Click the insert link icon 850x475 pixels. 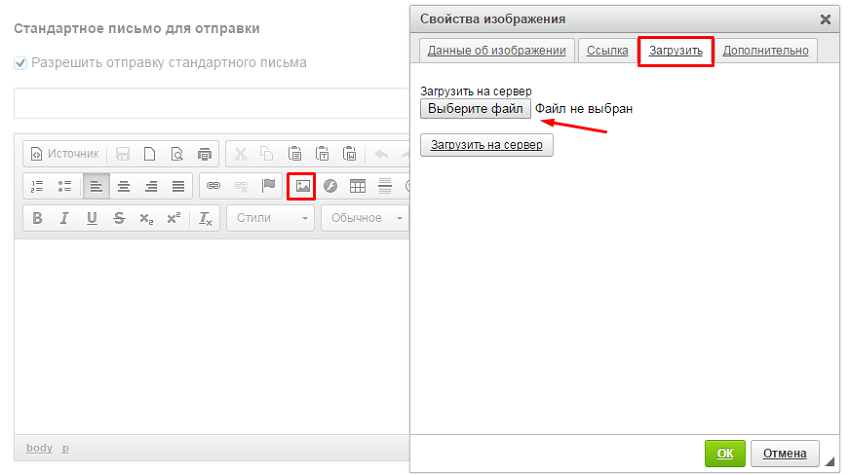(212, 186)
